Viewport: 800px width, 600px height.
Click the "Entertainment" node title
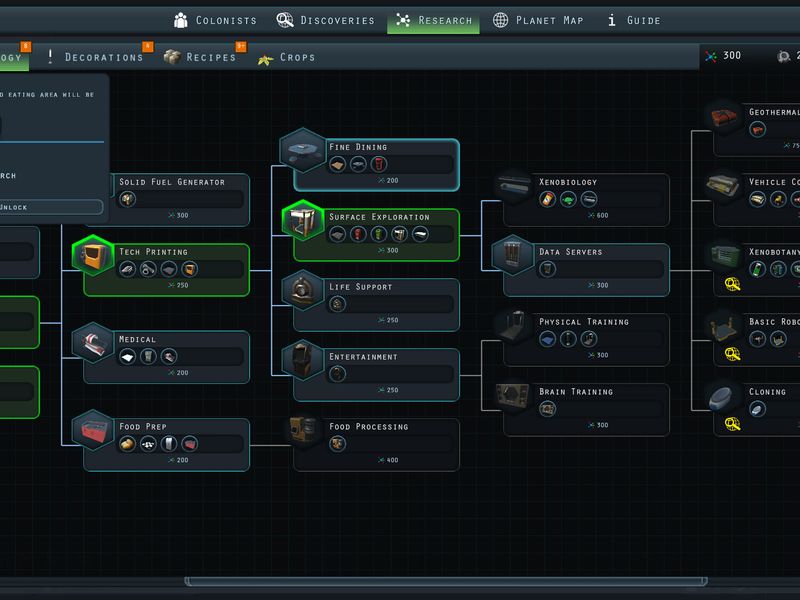[363, 357]
